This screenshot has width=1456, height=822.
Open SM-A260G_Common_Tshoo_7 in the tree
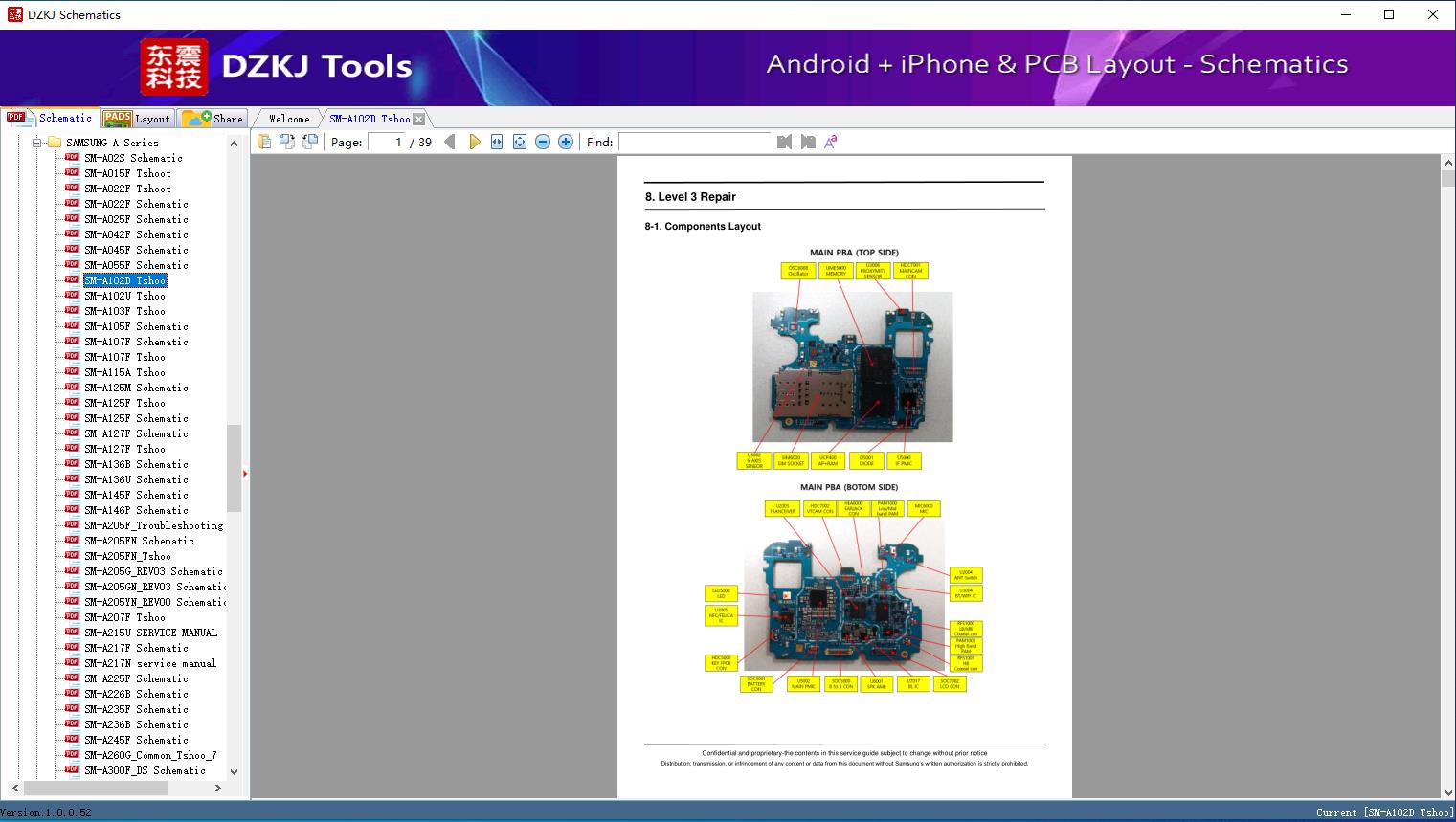tap(150, 755)
